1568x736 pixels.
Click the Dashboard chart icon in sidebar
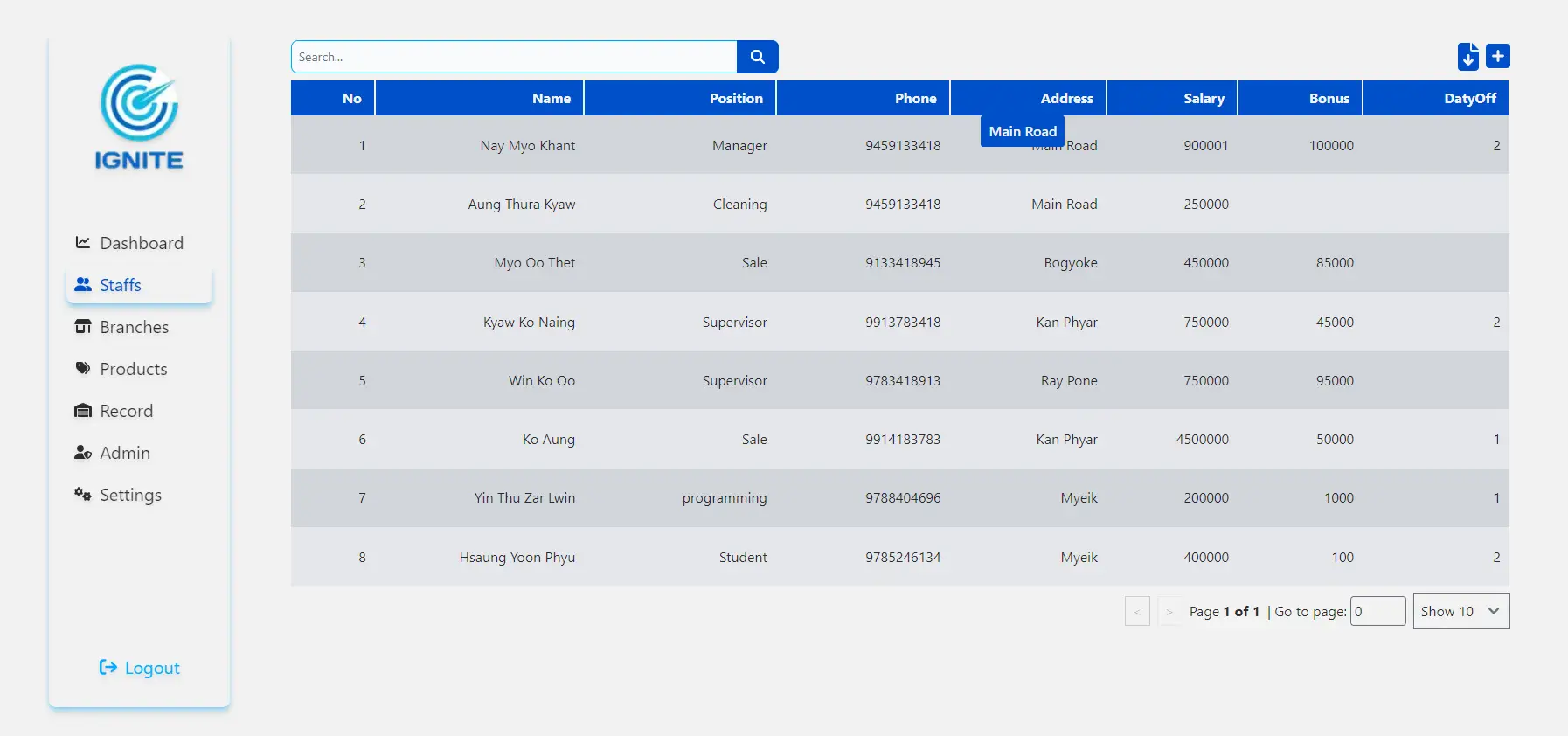[83, 243]
